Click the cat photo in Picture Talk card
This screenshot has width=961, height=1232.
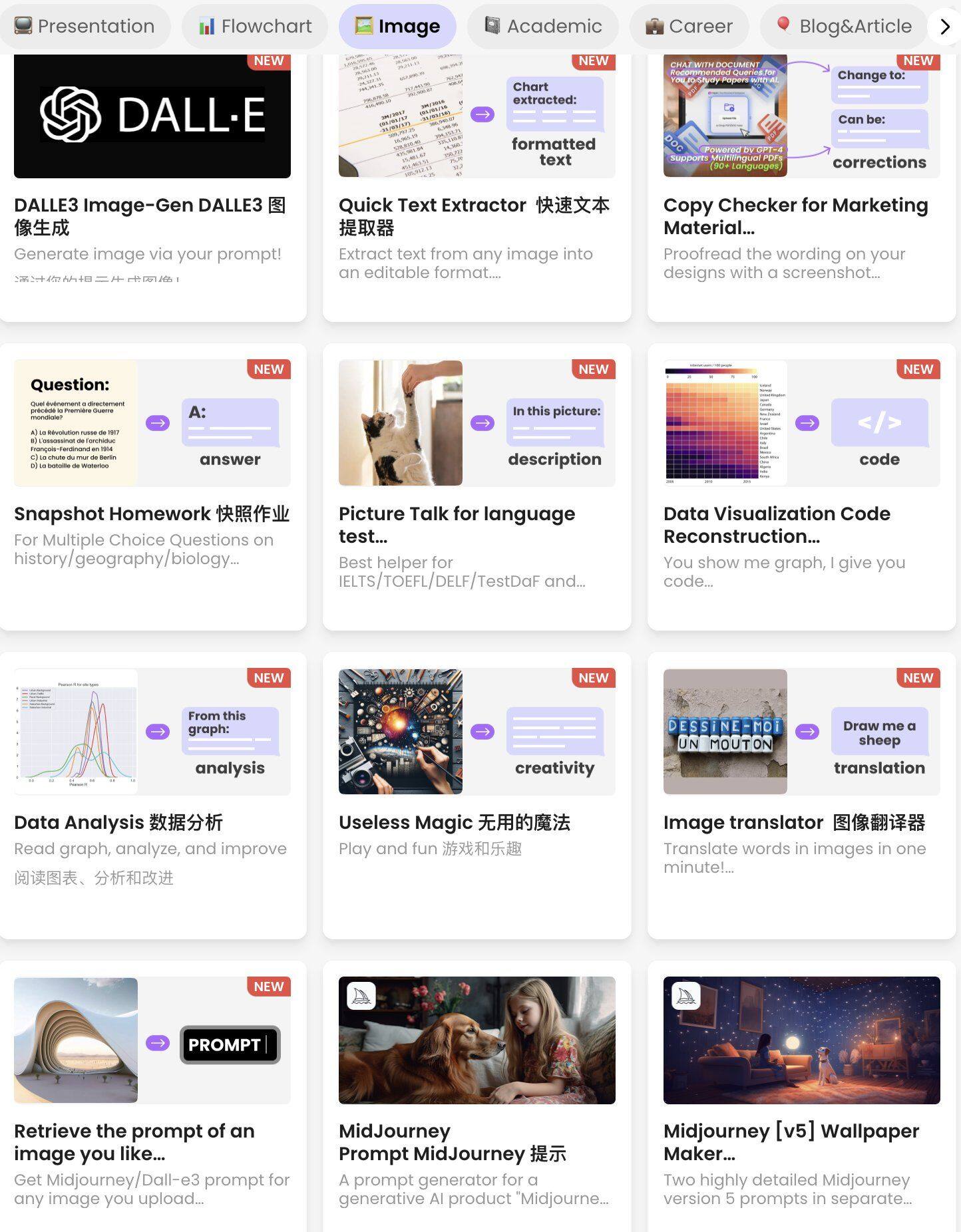(401, 423)
